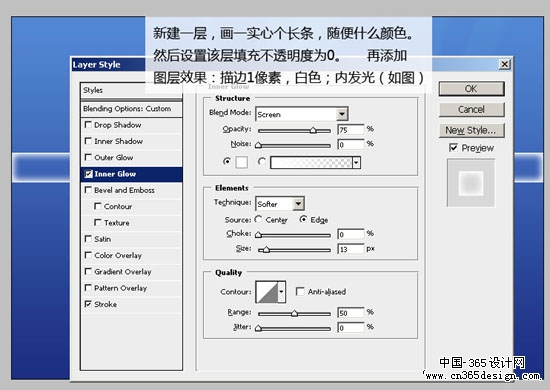The height and width of the screenshot is (390, 550).
Task: Tick the Contour sub-effect checkbox
Action: [98, 206]
